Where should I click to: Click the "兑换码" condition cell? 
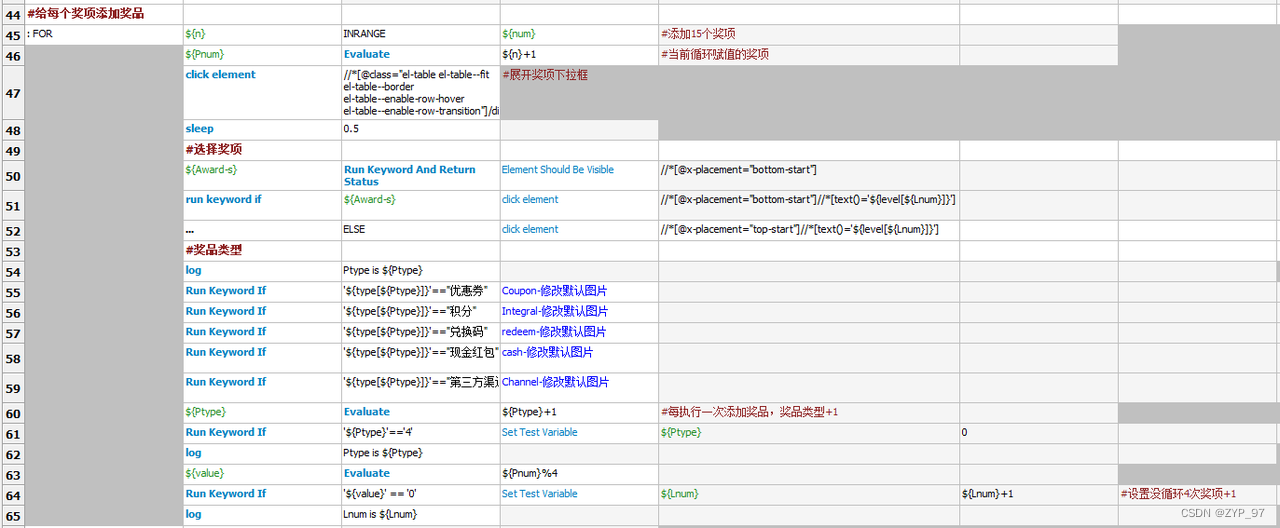pyautogui.click(x=420, y=332)
